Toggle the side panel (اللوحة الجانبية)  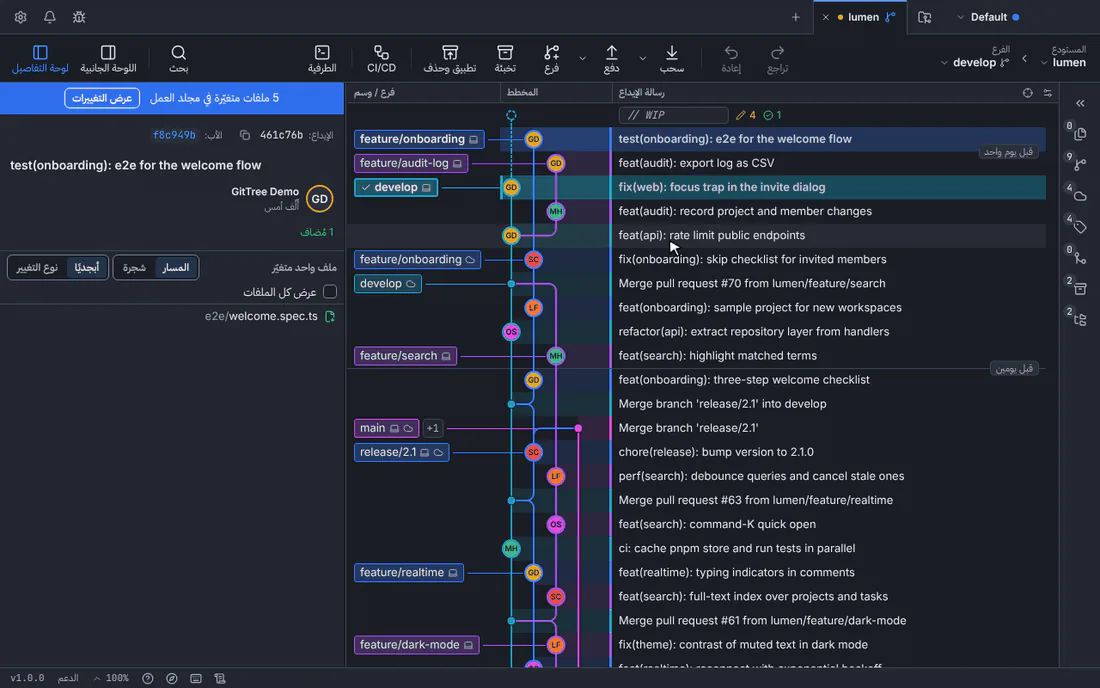click(108, 59)
